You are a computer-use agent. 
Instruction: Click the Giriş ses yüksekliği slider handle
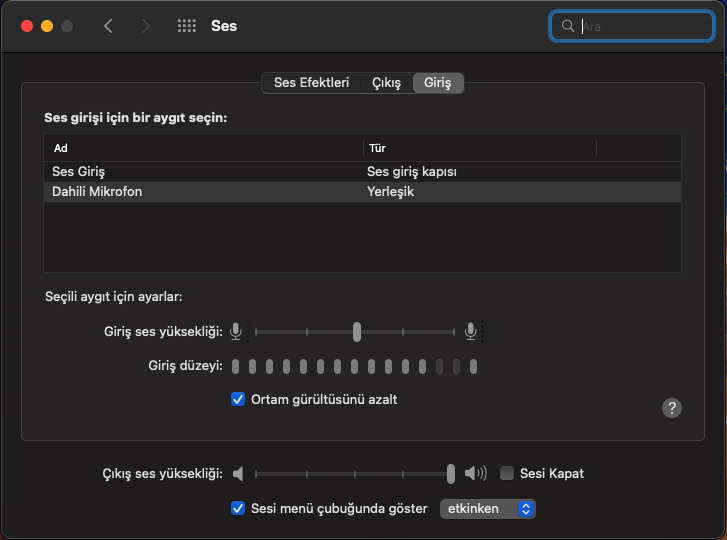[356, 332]
